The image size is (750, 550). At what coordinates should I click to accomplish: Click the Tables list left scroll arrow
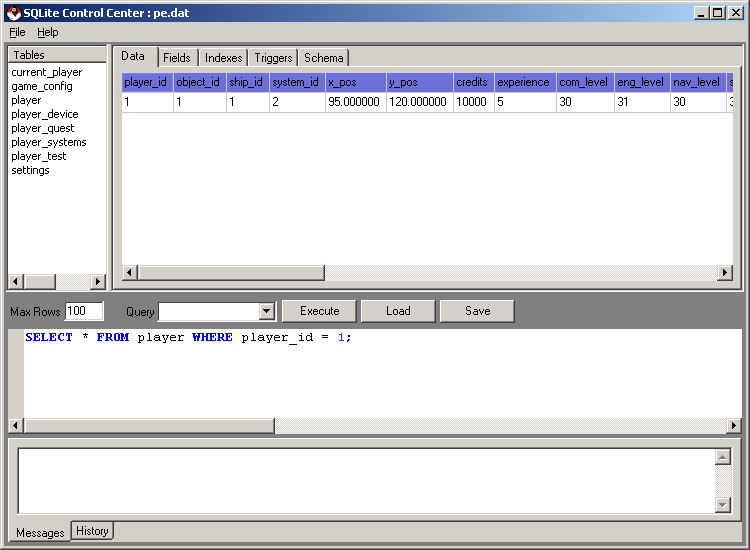[16, 282]
